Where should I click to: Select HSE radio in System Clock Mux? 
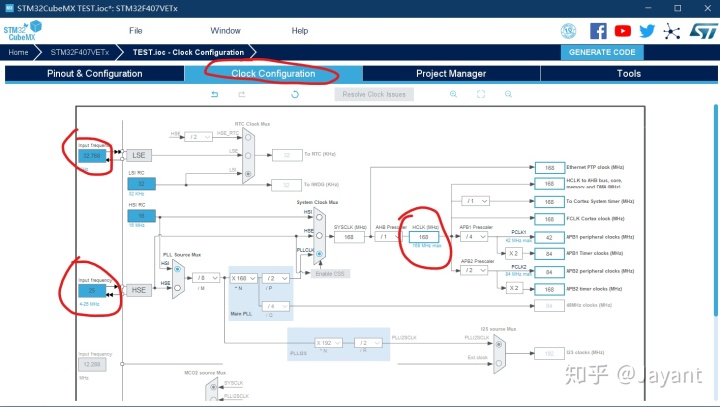[319, 235]
